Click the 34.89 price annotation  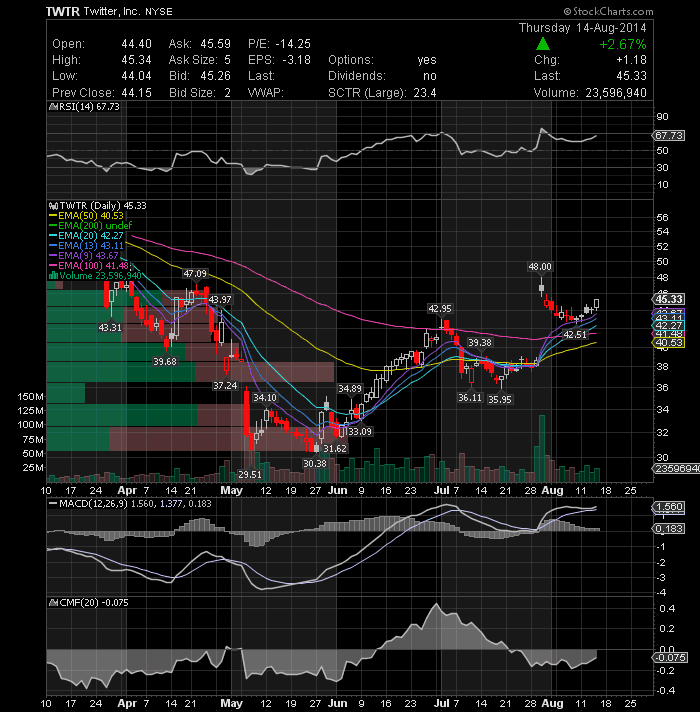(x=350, y=389)
